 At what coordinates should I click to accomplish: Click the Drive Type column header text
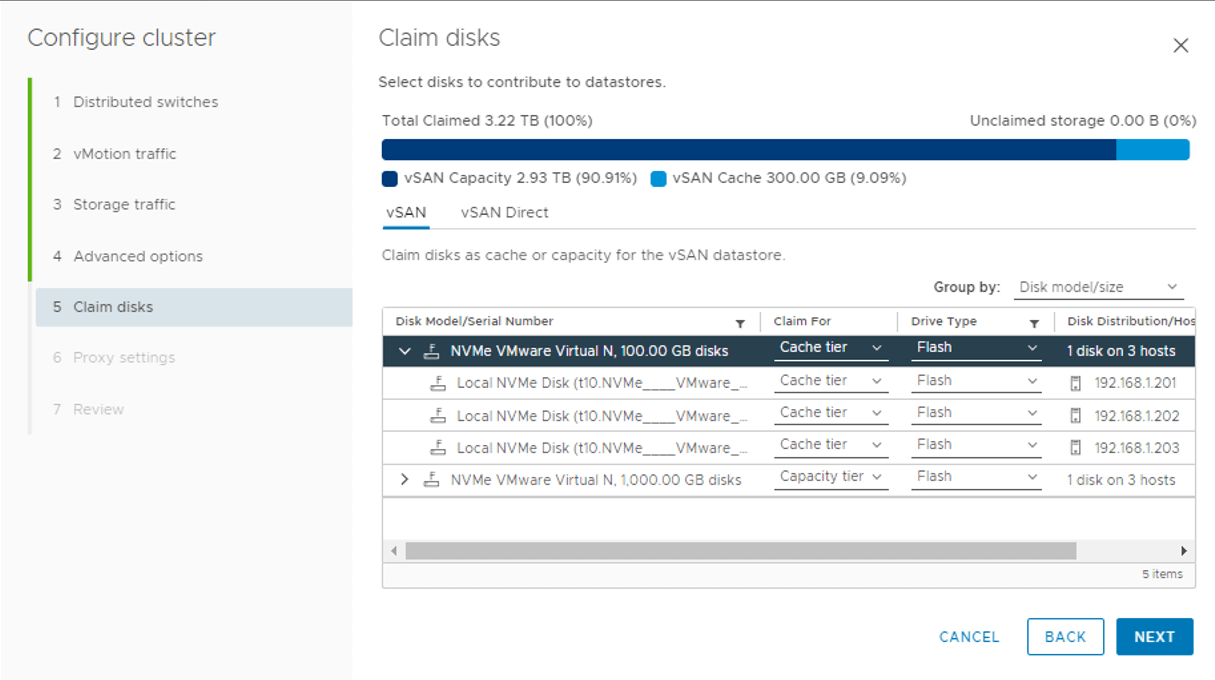click(x=944, y=322)
